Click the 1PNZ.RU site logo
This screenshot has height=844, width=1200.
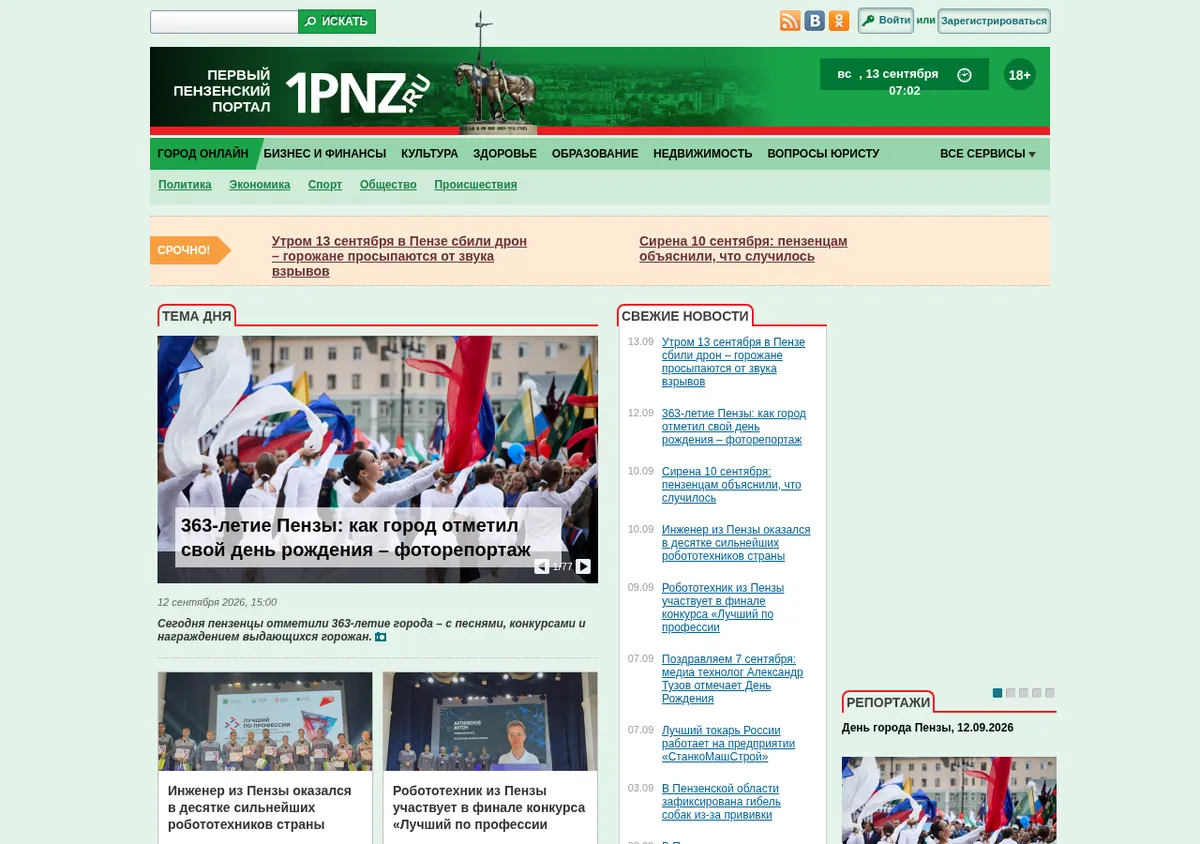point(358,93)
